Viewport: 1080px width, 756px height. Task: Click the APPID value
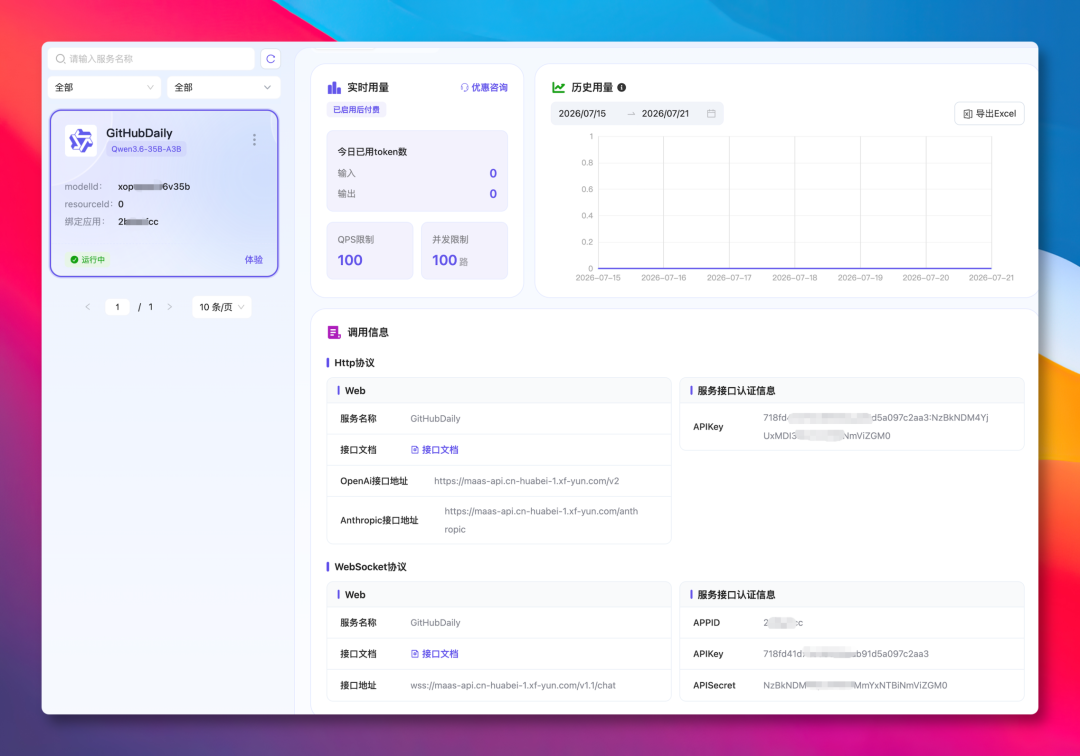(783, 623)
